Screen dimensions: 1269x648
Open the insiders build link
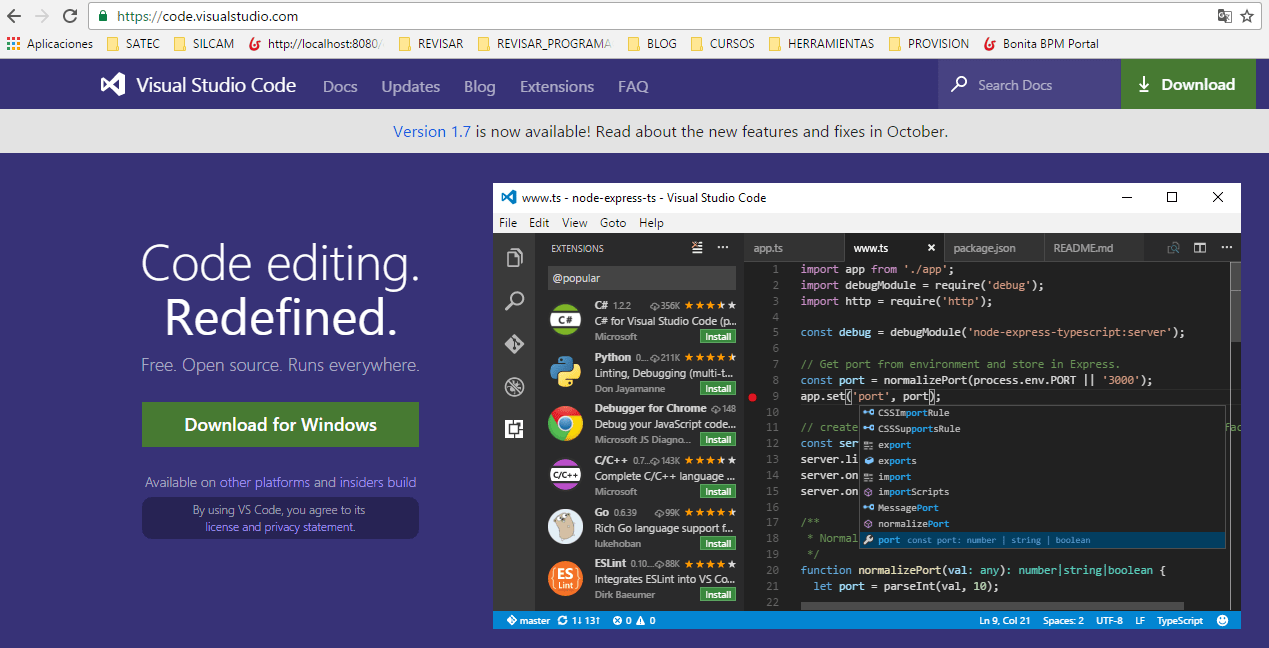[x=378, y=482]
